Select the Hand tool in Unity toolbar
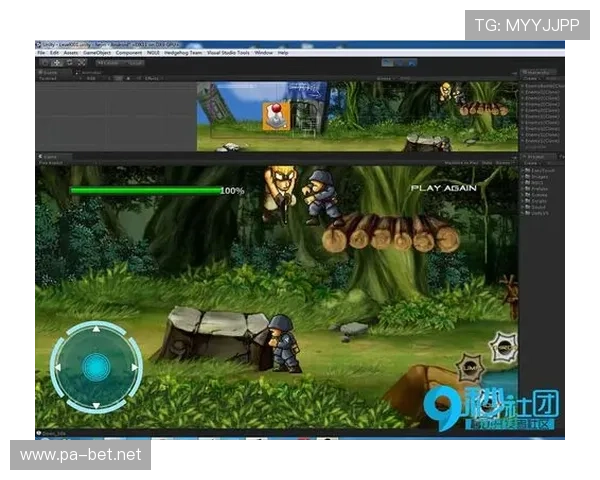Viewport: 600px width, 480px height. pyautogui.click(x=45, y=63)
